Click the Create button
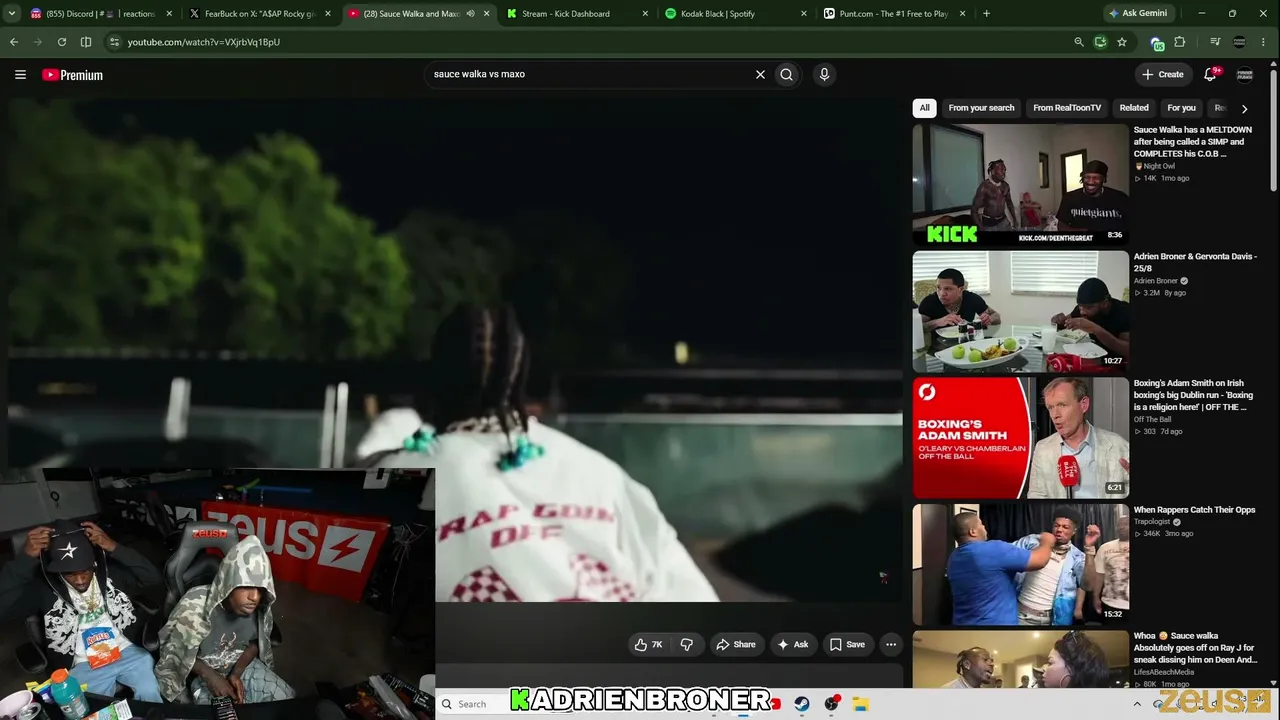This screenshot has height=720, width=1280. (x=1163, y=74)
